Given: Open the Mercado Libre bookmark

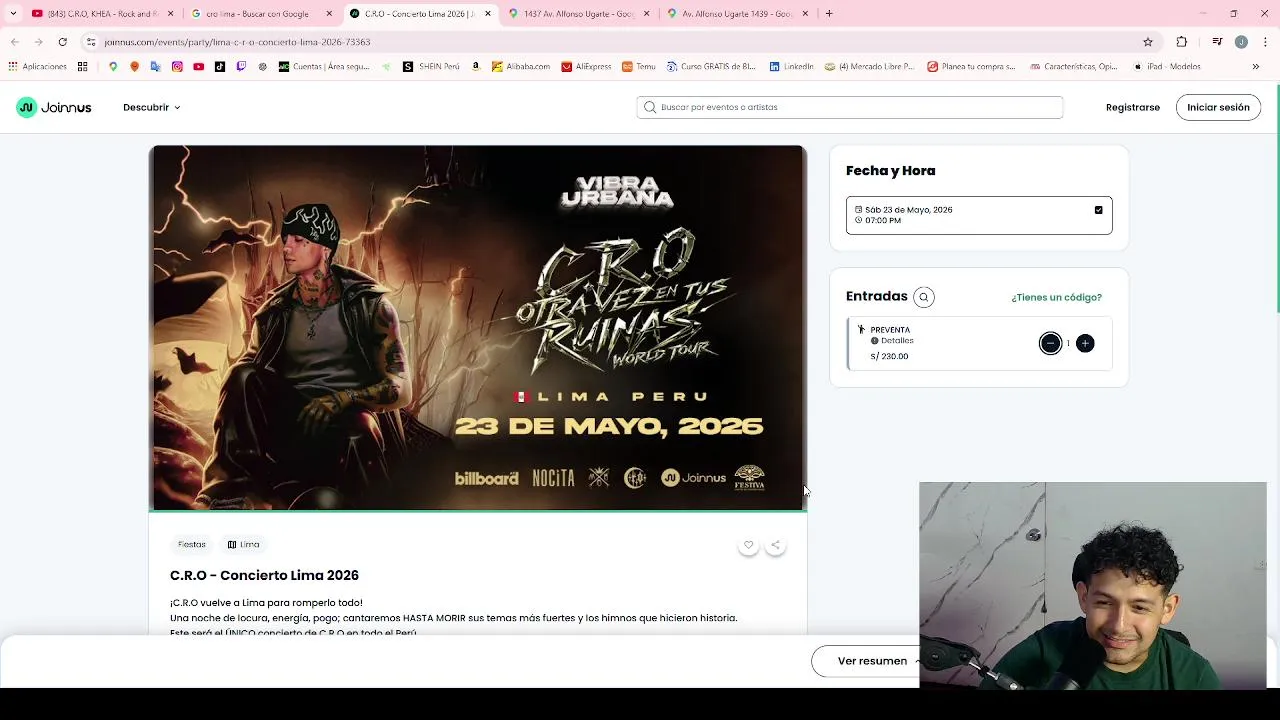Looking at the screenshot, I should click(869, 67).
